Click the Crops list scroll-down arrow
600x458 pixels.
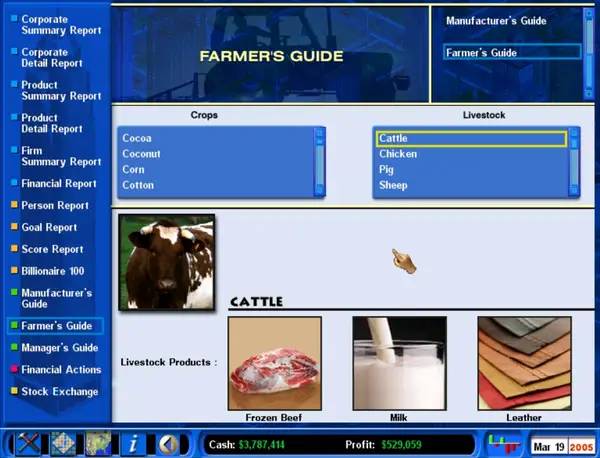(x=320, y=191)
